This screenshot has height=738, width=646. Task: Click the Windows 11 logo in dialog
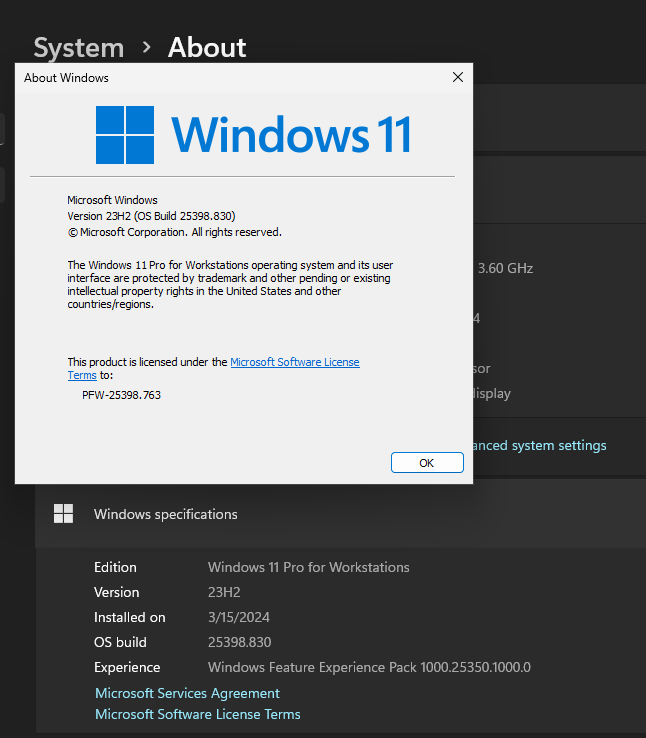tap(254, 135)
